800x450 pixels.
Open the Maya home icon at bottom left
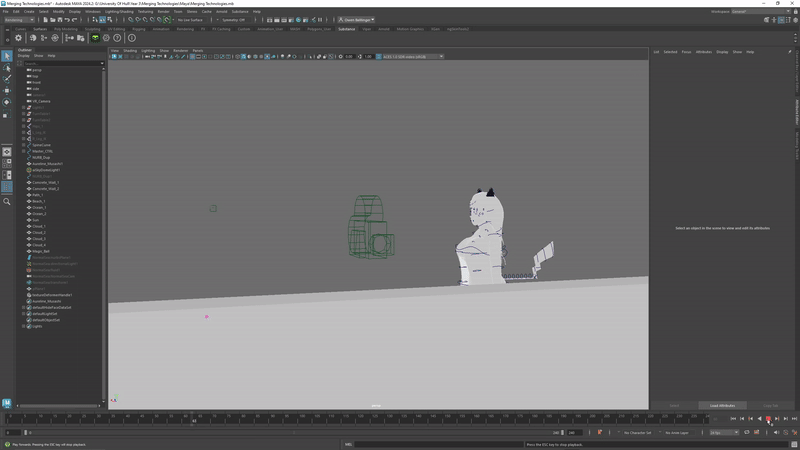pyautogui.click(x=6, y=403)
